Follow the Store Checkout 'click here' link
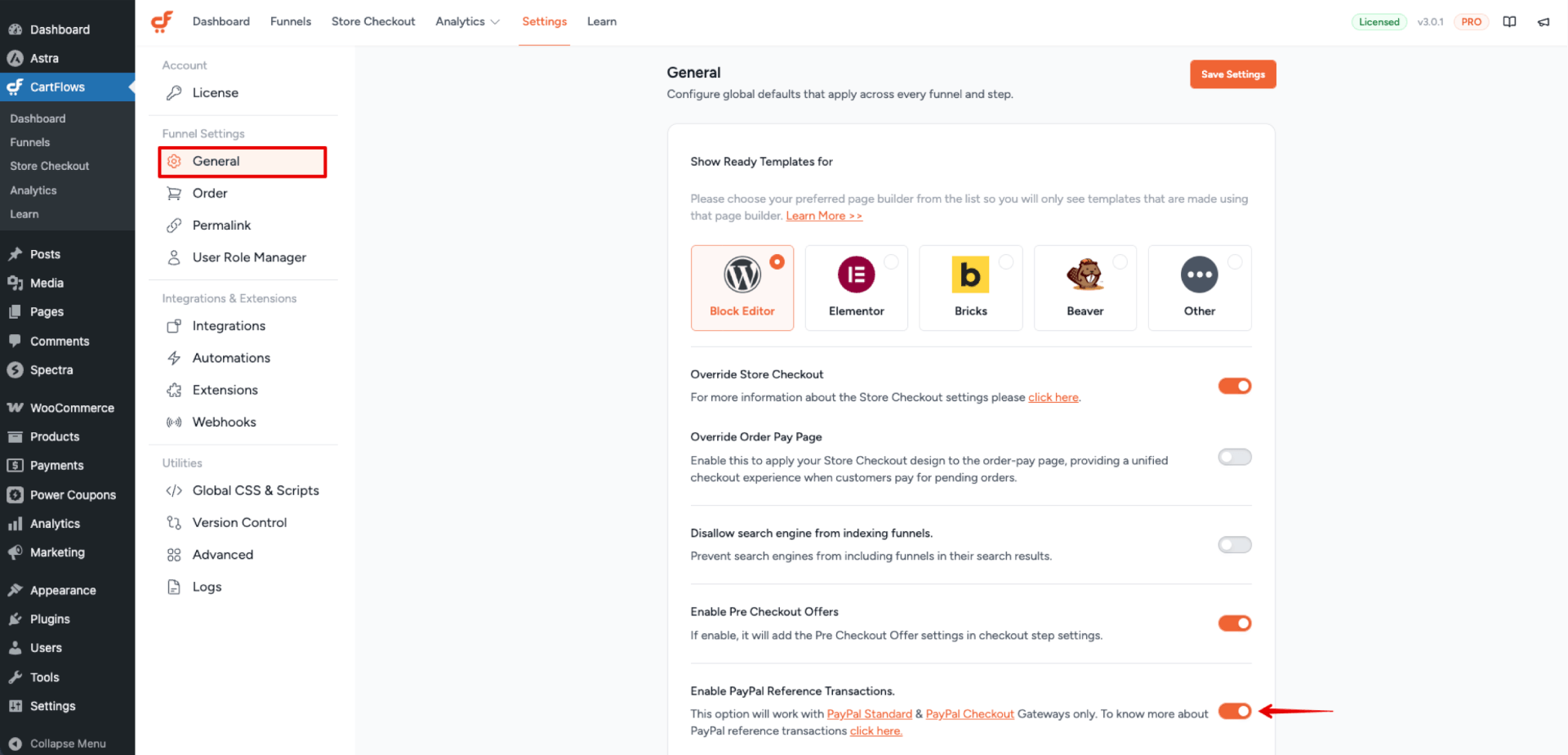Image resolution: width=1568 pixels, height=755 pixels. 1053,398
